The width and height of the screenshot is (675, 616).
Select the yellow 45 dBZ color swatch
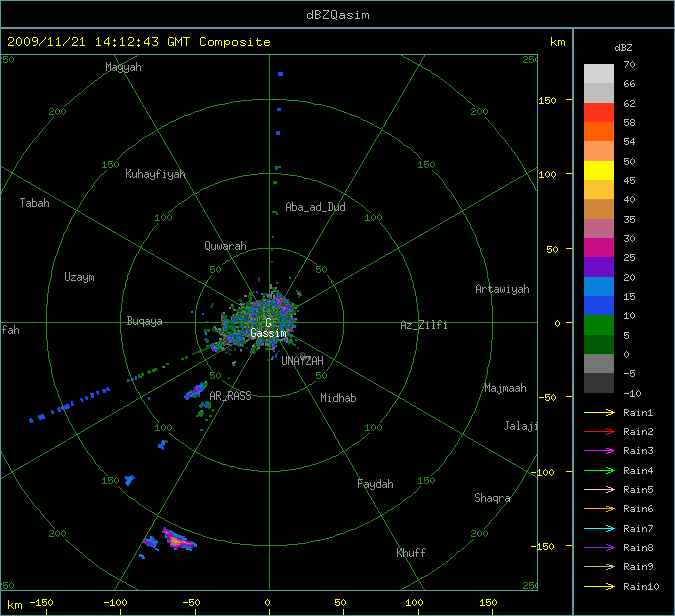click(x=599, y=171)
